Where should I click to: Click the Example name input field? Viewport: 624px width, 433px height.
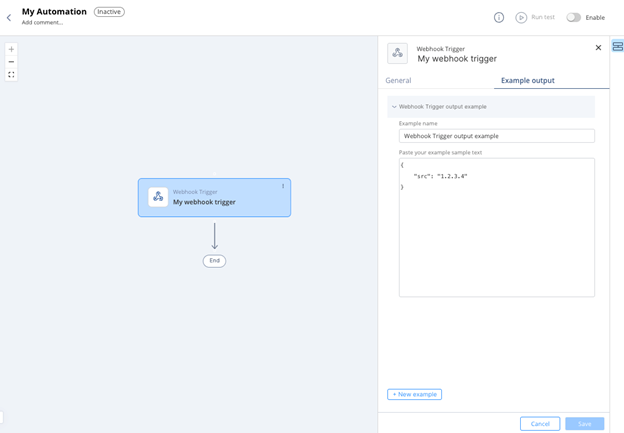[496, 136]
